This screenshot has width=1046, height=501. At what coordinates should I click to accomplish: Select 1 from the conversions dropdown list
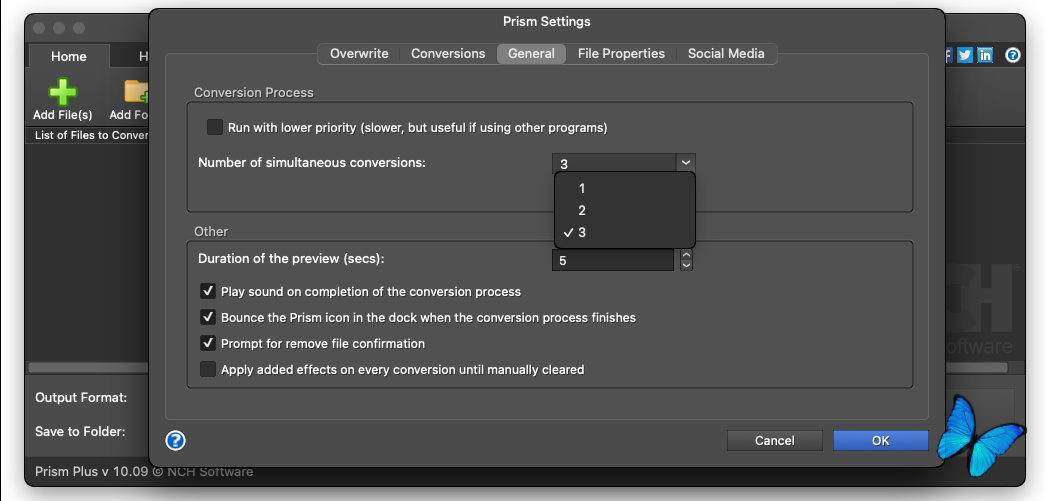tap(582, 188)
